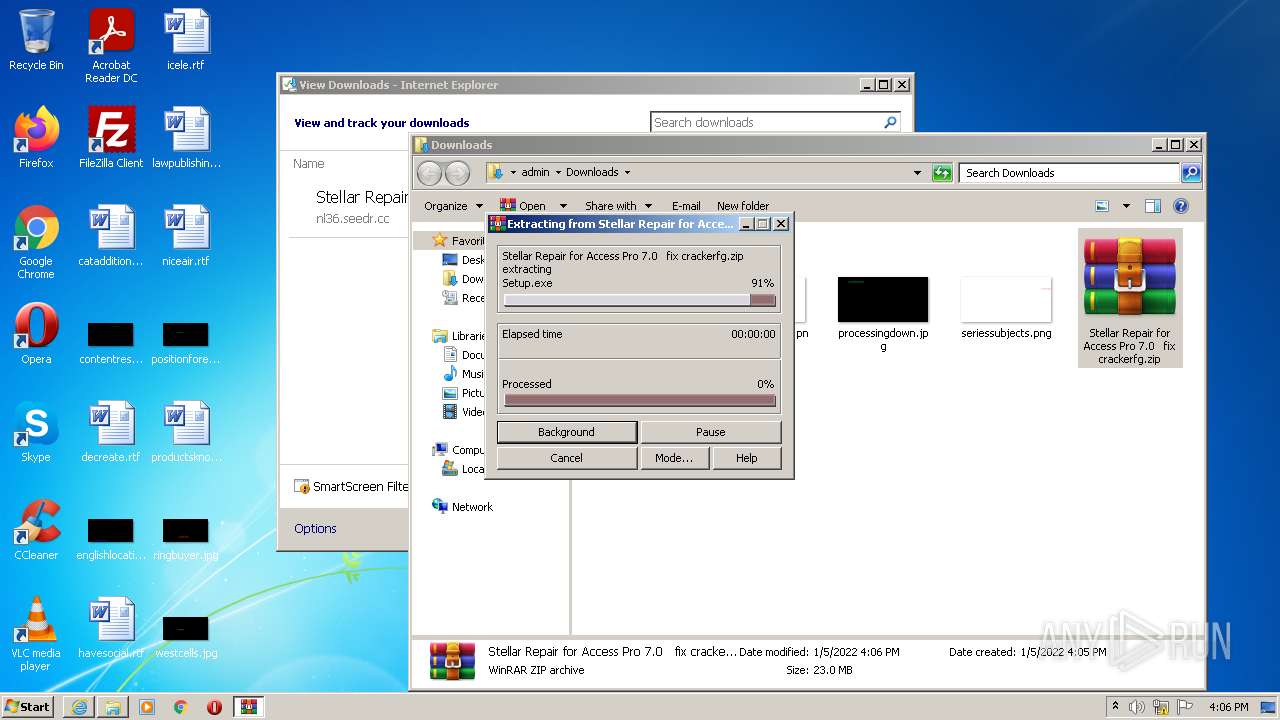1280x720 pixels.
Task: Open Help in extraction dialog
Action: point(747,458)
